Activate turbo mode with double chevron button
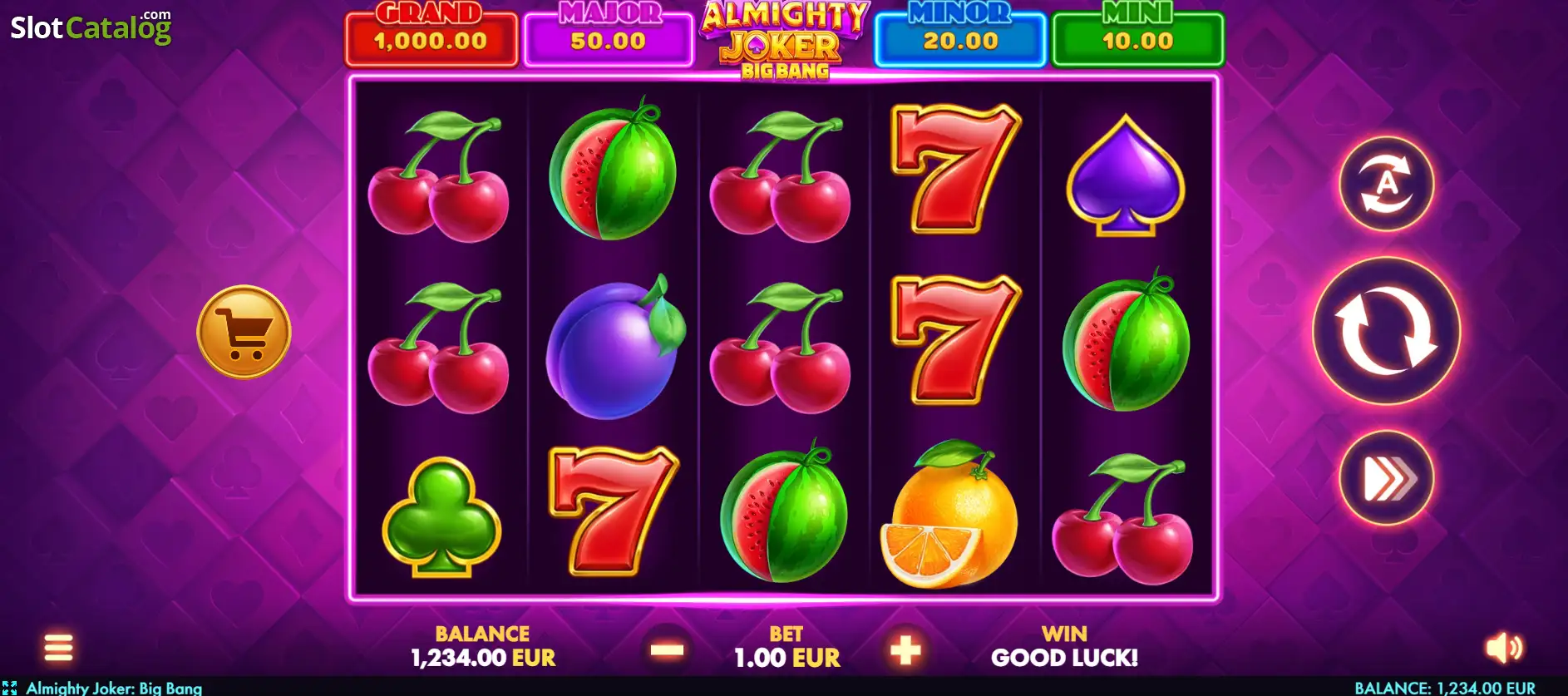The width and height of the screenshot is (1568, 696). pyautogui.click(x=1386, y=478)
